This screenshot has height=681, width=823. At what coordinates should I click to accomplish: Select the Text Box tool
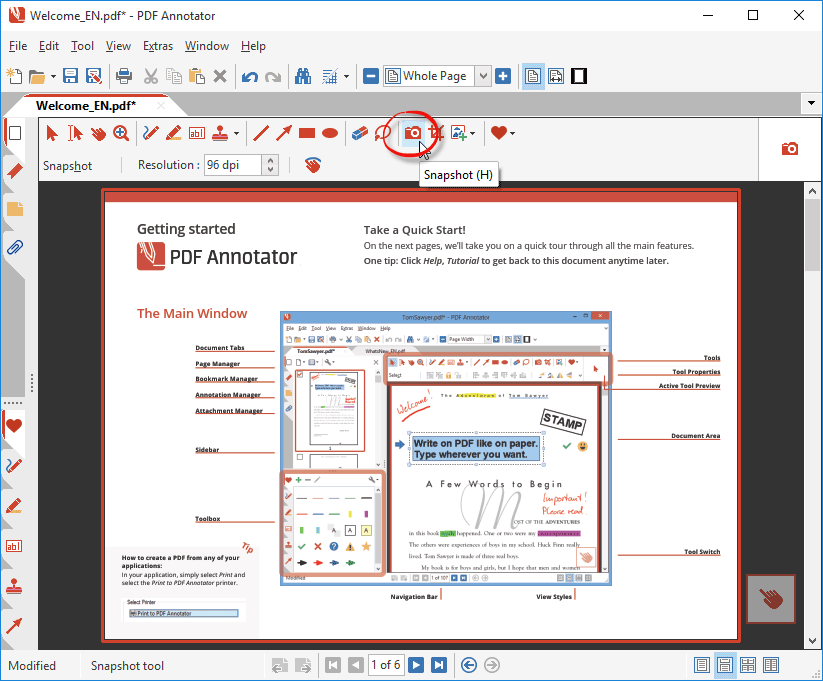click(x=195, y=132)
